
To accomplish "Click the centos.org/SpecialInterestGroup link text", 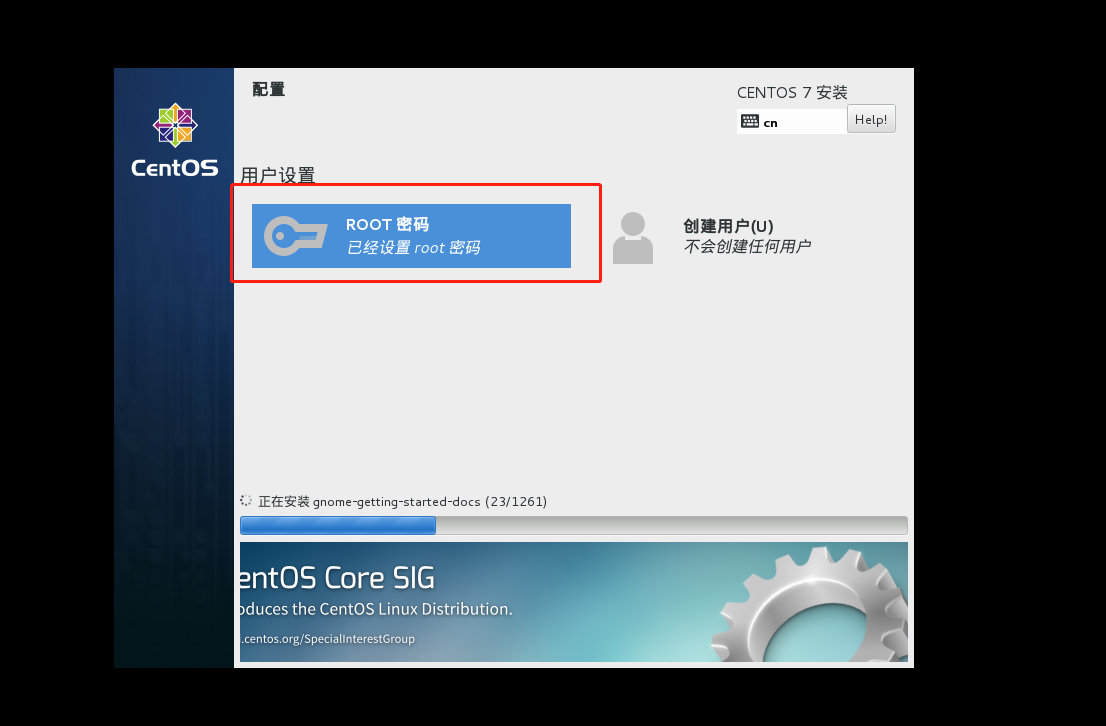I will click(327, 639).
